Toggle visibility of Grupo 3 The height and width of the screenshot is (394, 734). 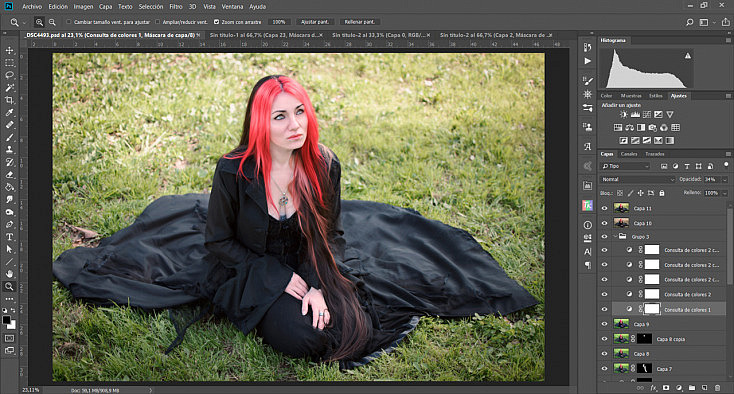[604, 237]
